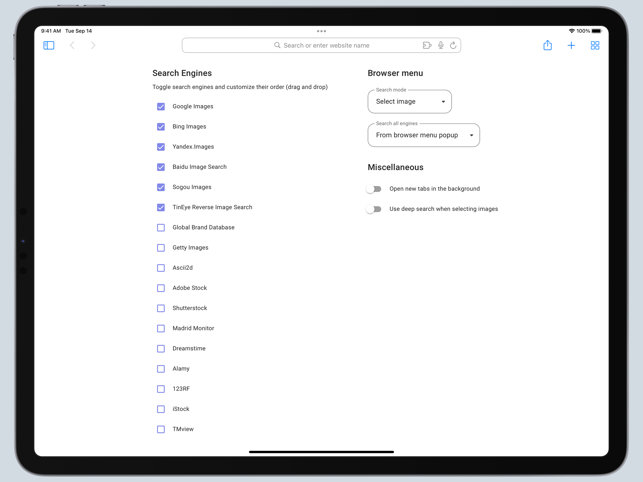The image size is (643, 482).
Task: Expand the Search mode dropdown
Action: coord(410,102)
